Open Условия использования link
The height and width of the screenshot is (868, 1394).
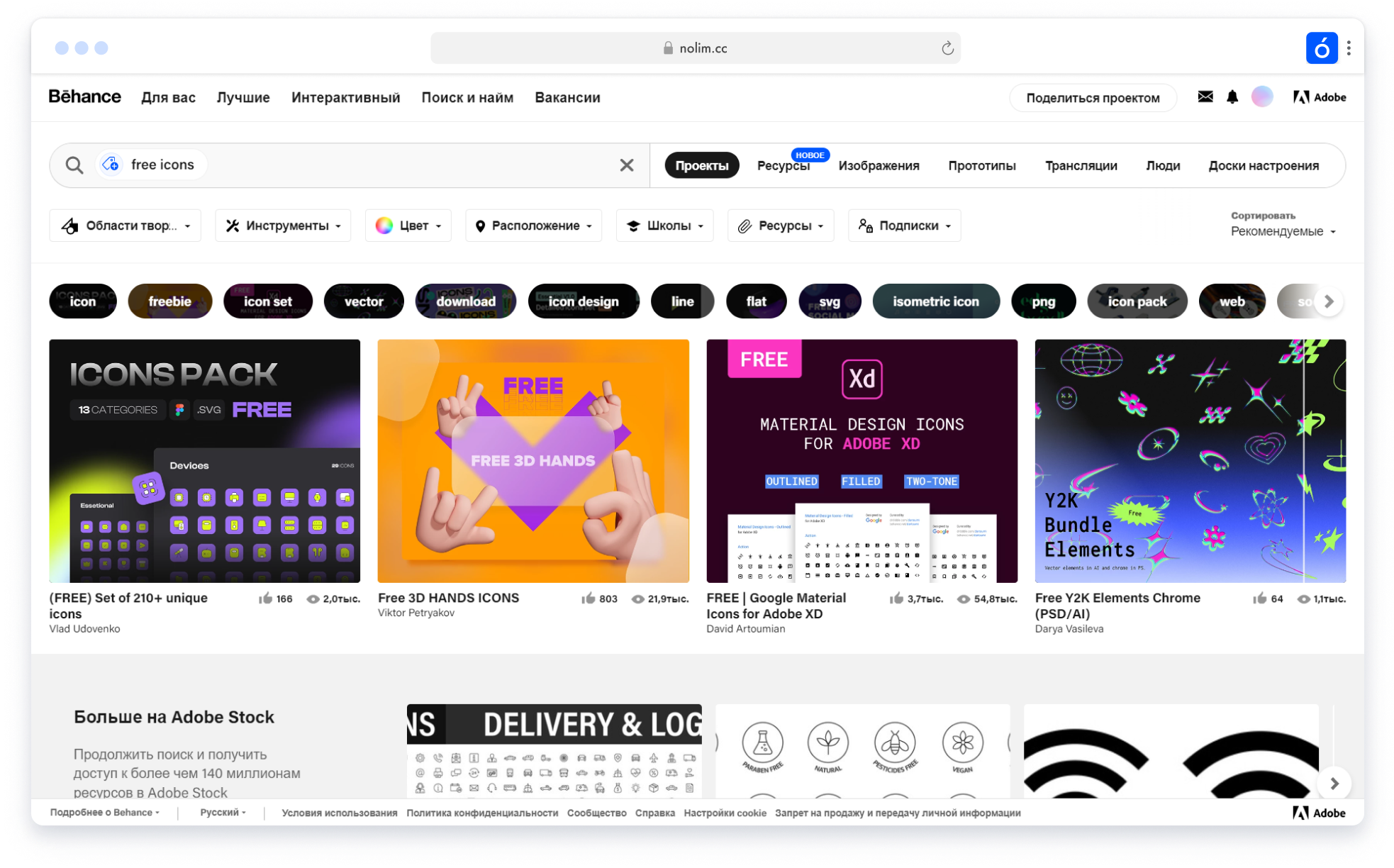tap(339, 813)
